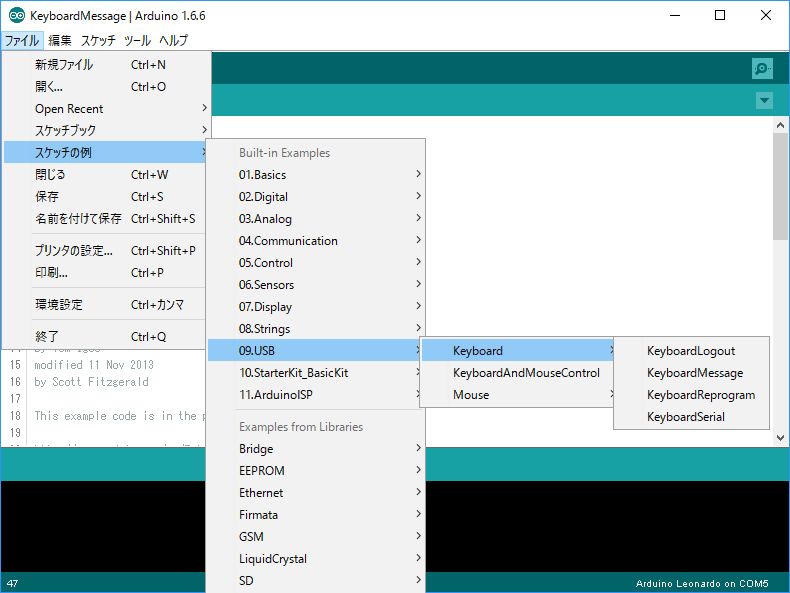Open the KeyboardSerial example

point(685,417)
